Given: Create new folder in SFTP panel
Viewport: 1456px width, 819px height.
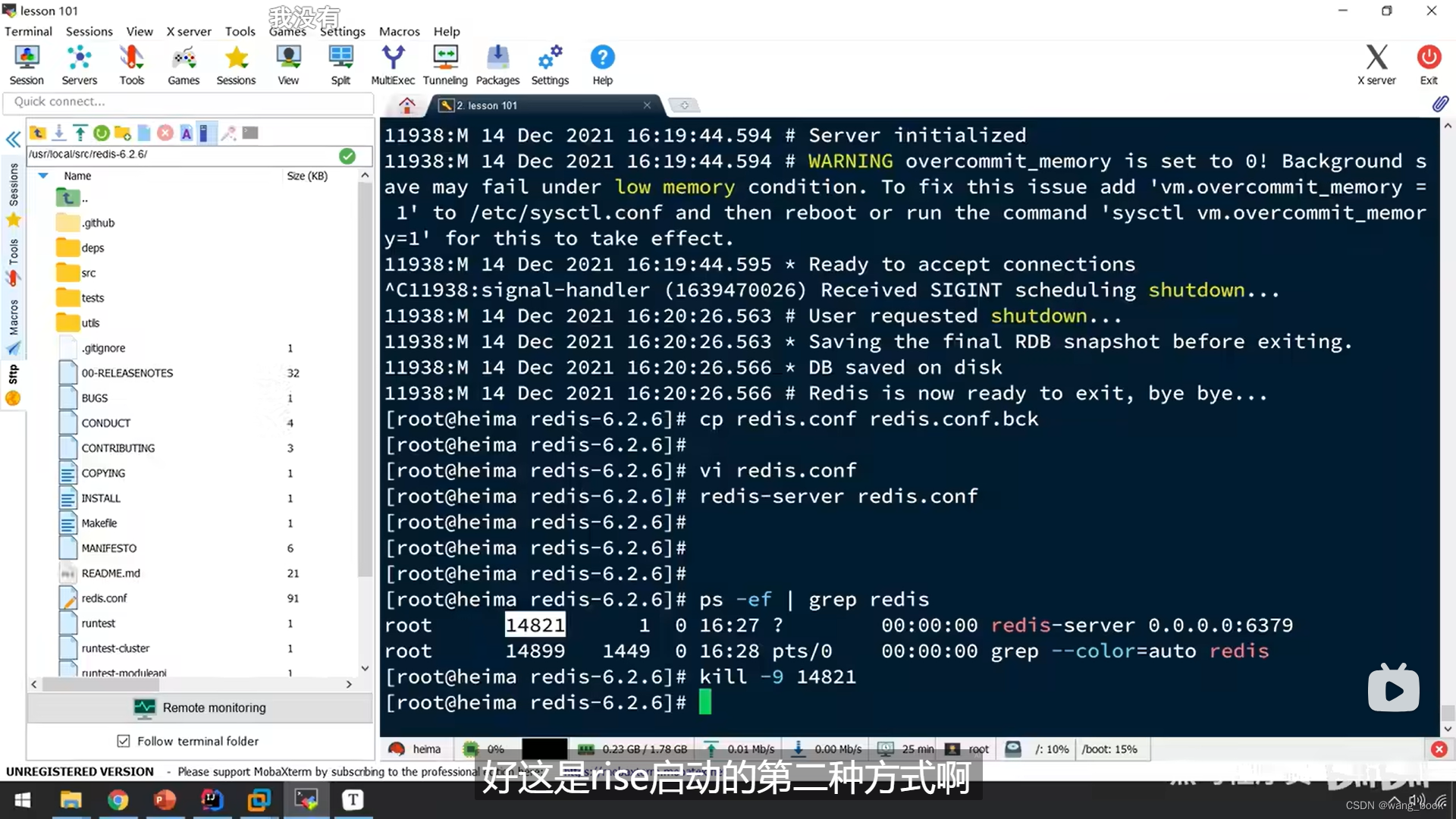Looking at the screenshot, I should pos(123,133).
